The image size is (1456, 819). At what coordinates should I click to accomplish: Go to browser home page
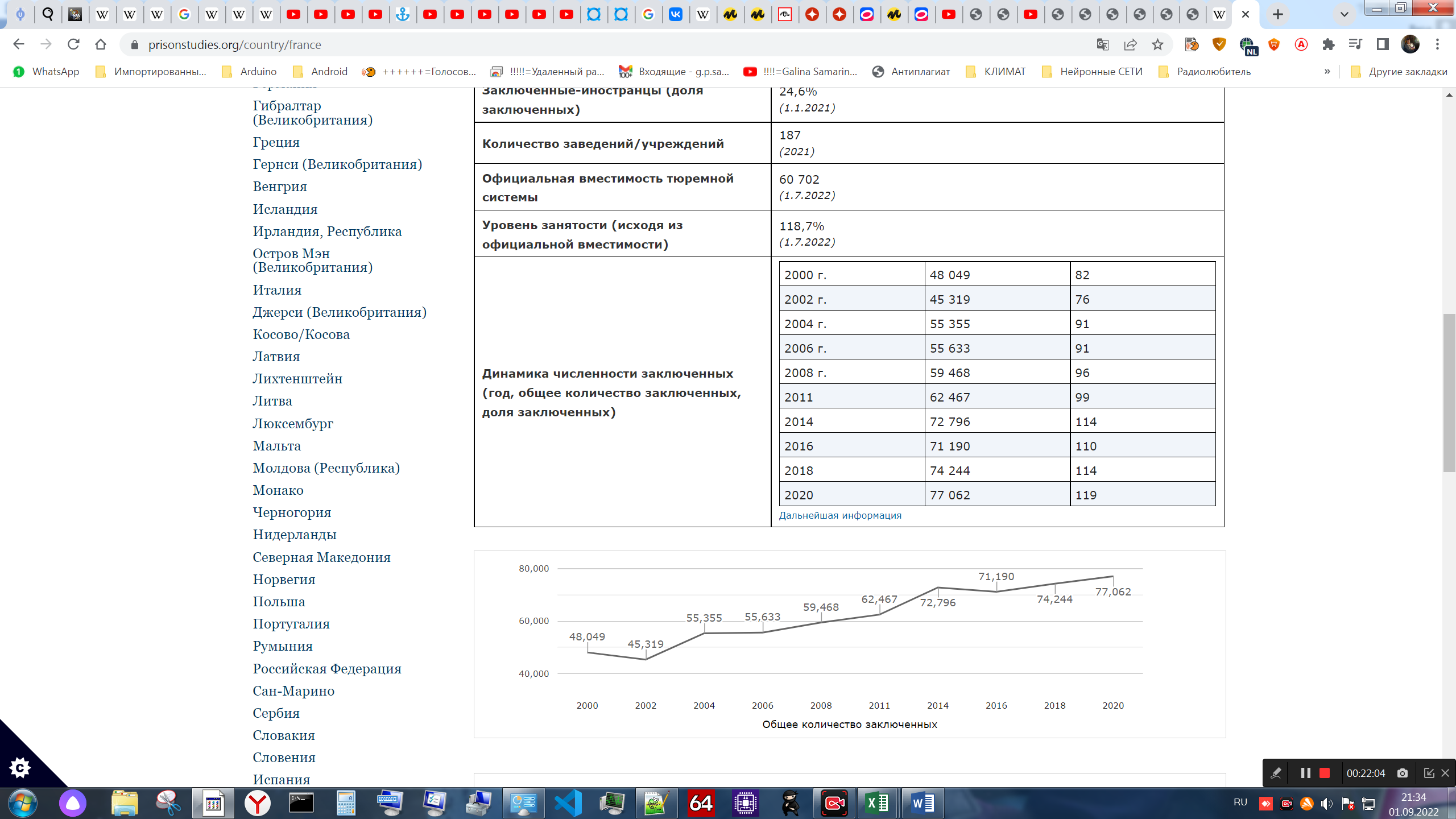(x=101, y=44)
